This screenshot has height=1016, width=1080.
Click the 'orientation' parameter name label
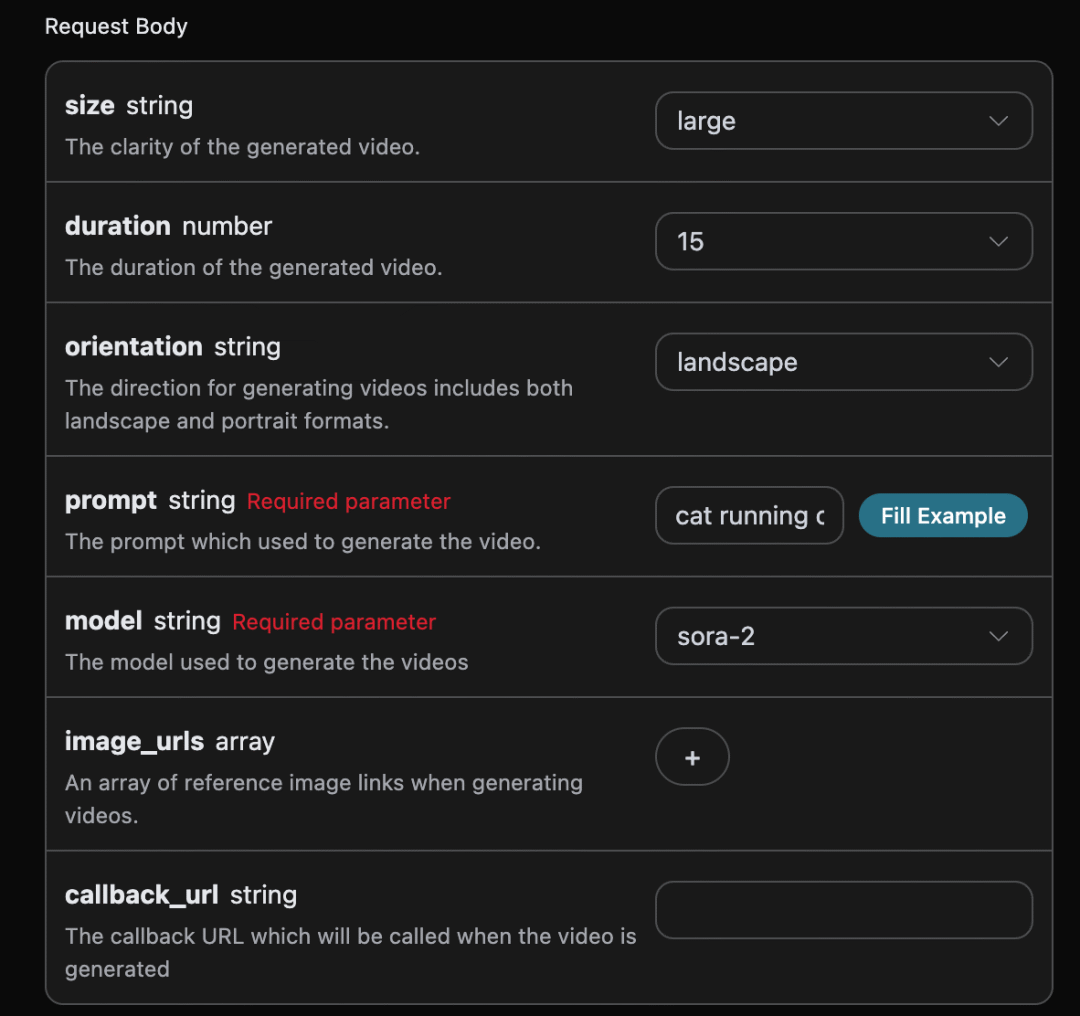134,347
